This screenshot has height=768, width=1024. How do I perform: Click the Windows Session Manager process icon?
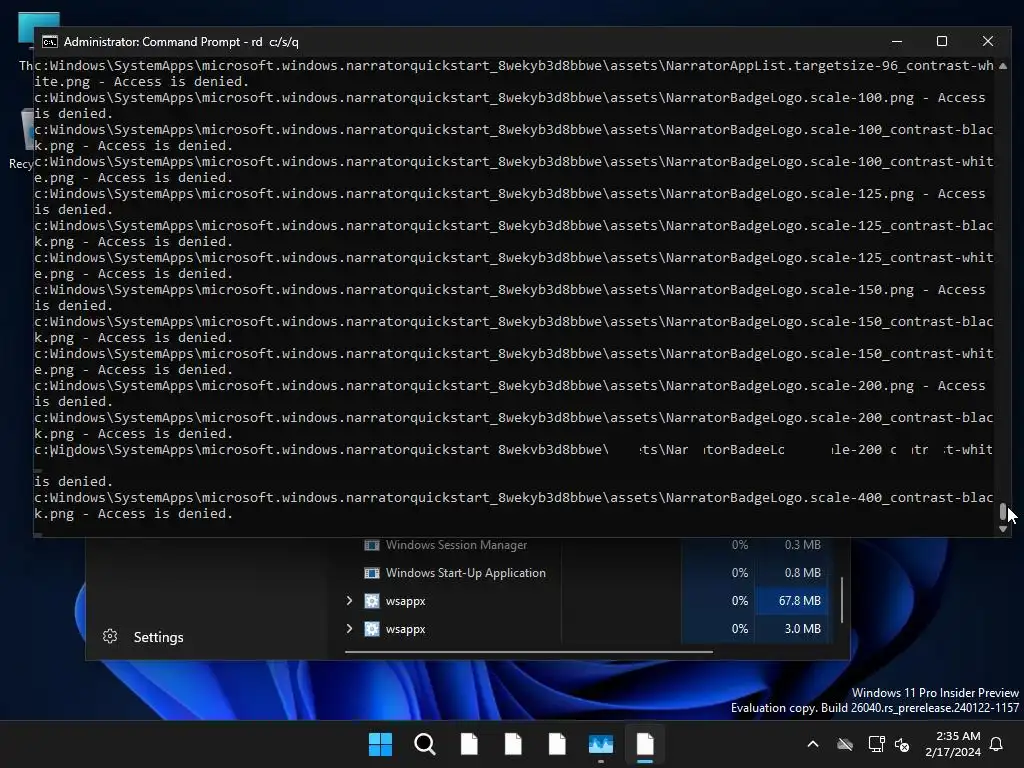pos(372,545)
